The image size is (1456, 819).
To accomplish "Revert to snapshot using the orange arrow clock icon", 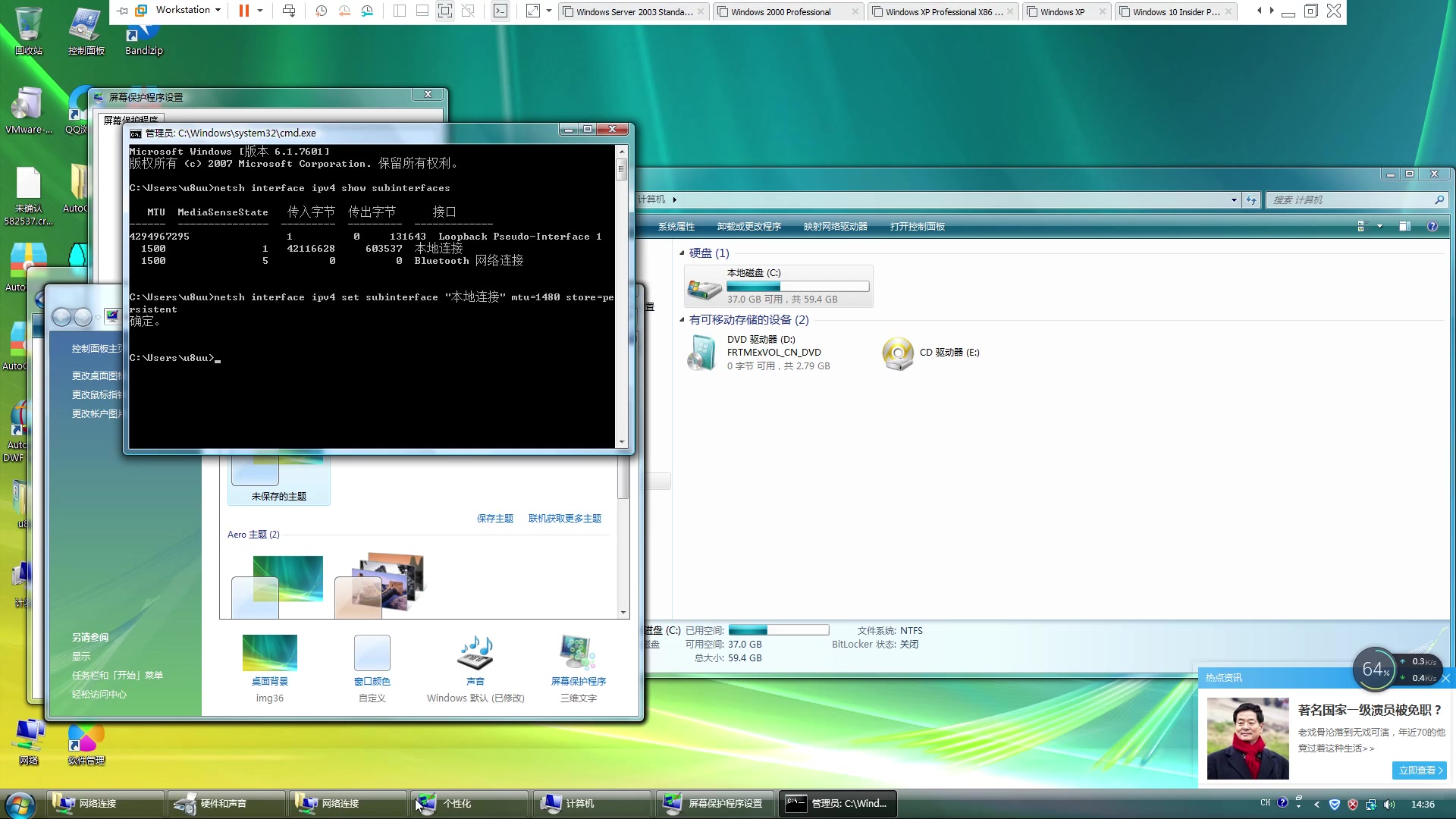I will click(x=344, y=11).
